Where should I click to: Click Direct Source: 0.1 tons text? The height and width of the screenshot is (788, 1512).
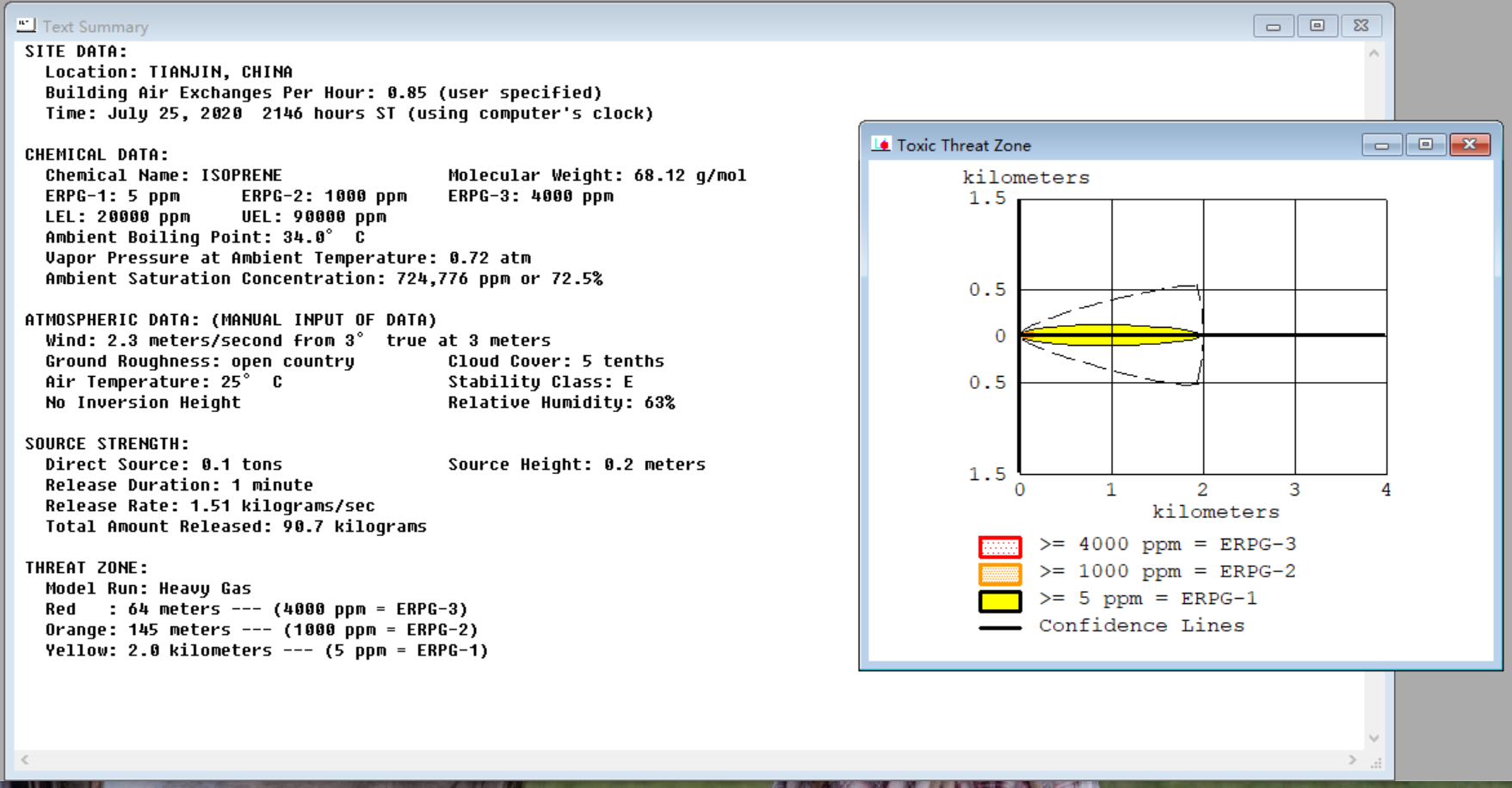pos(164,465)
